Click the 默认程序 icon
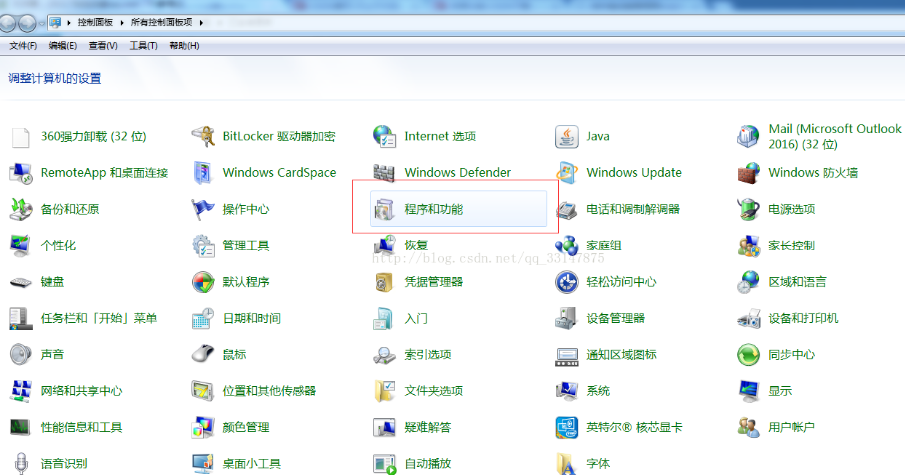Image resolution: width=905 pixels, height=475 pixels. click(203, 282)
